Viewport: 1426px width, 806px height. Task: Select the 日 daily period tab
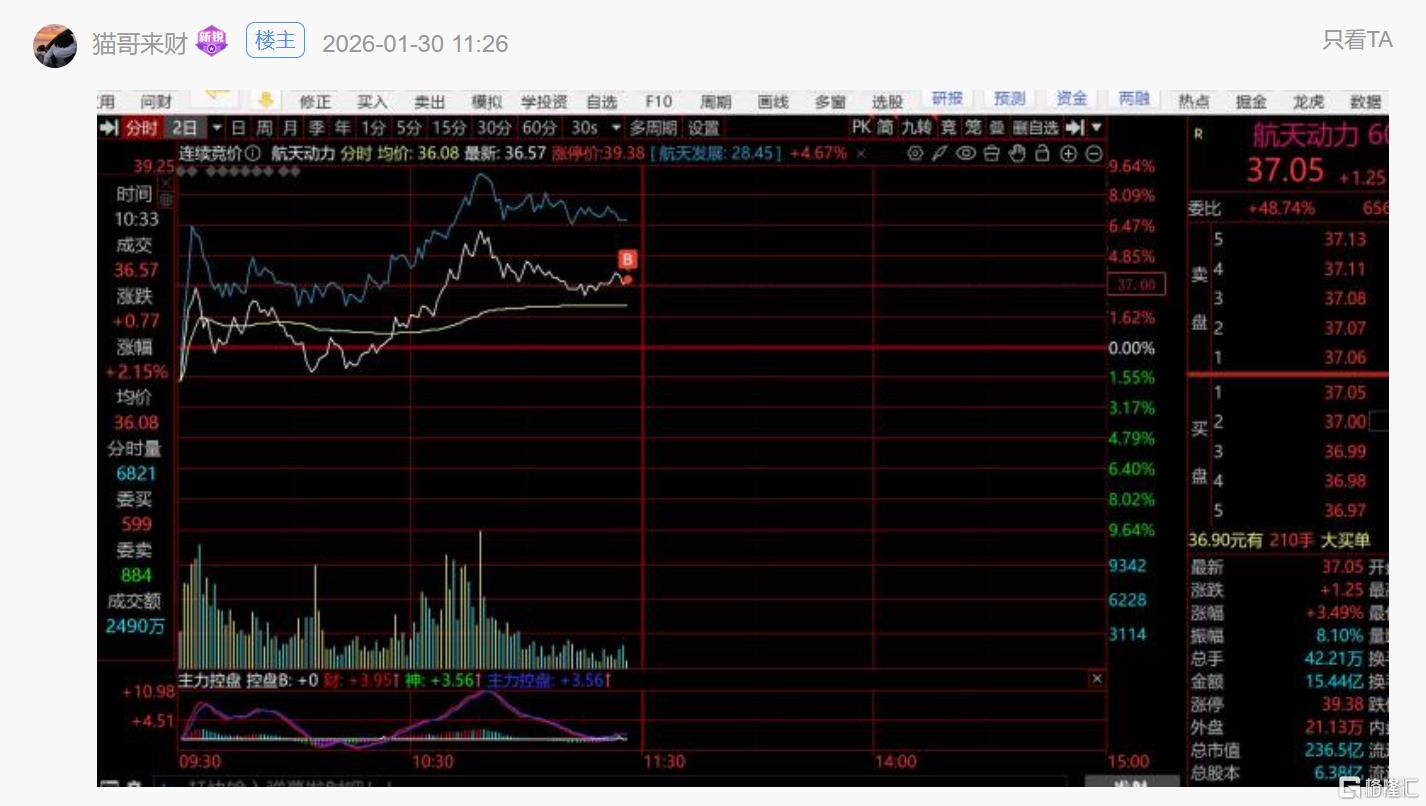tap(238, 128)
